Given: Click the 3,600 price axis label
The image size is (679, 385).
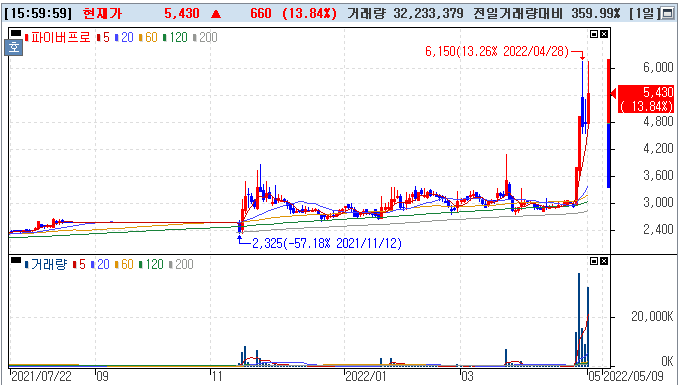Looking at the screenshot, I should pos(659,176).
